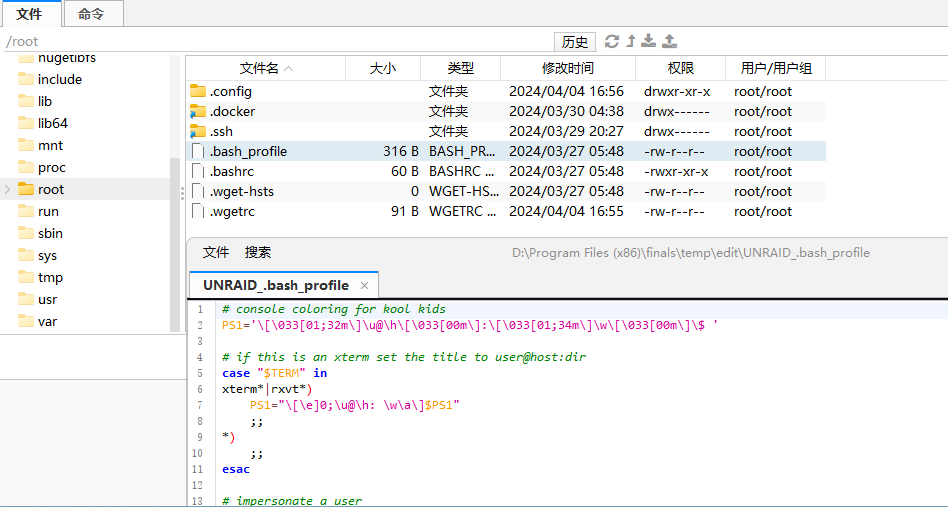Switch to the 命令 tab
Image resolution: width=948 pixels, height=507 pixels.
pos(91,14)
